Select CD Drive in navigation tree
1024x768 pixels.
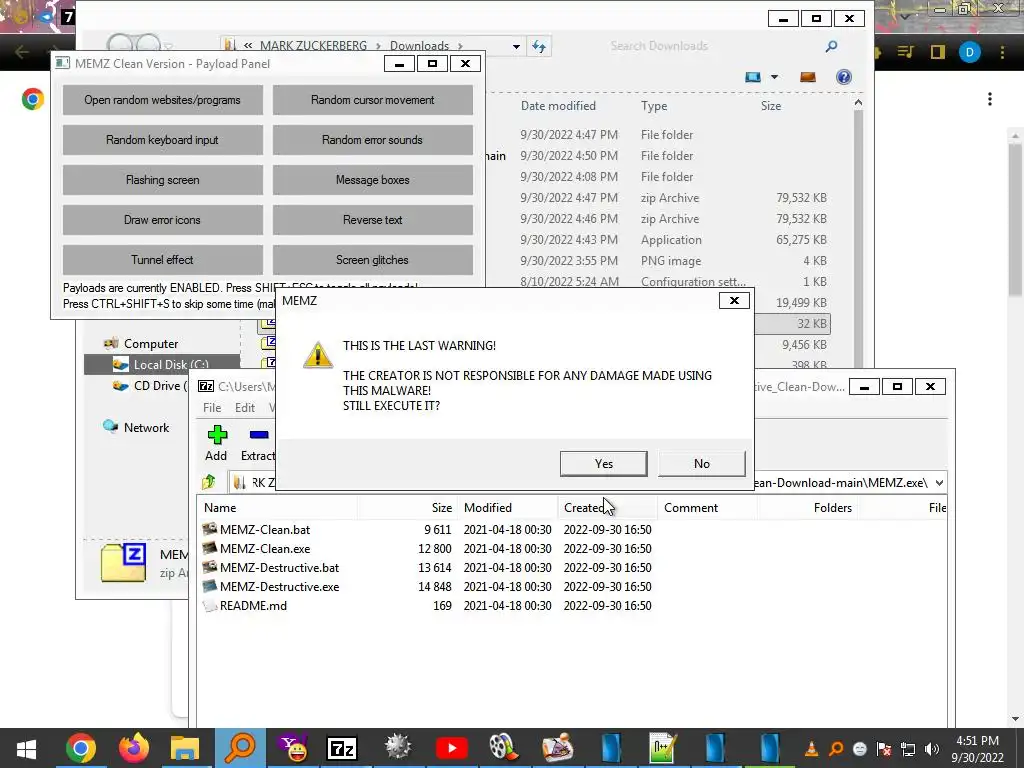(x=150, y=385)
